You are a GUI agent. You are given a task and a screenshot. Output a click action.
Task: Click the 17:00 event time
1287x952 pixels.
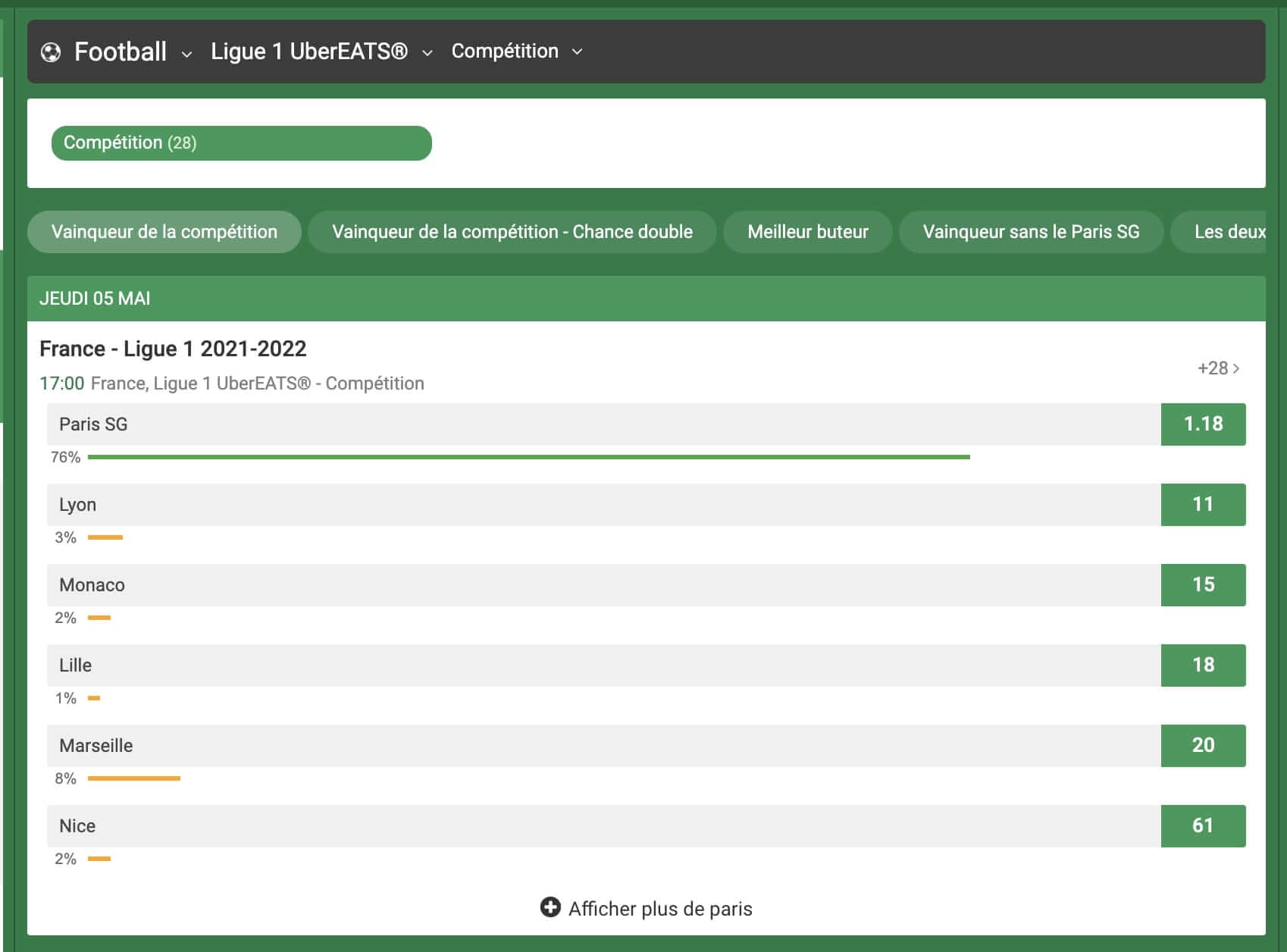point(61,384)
